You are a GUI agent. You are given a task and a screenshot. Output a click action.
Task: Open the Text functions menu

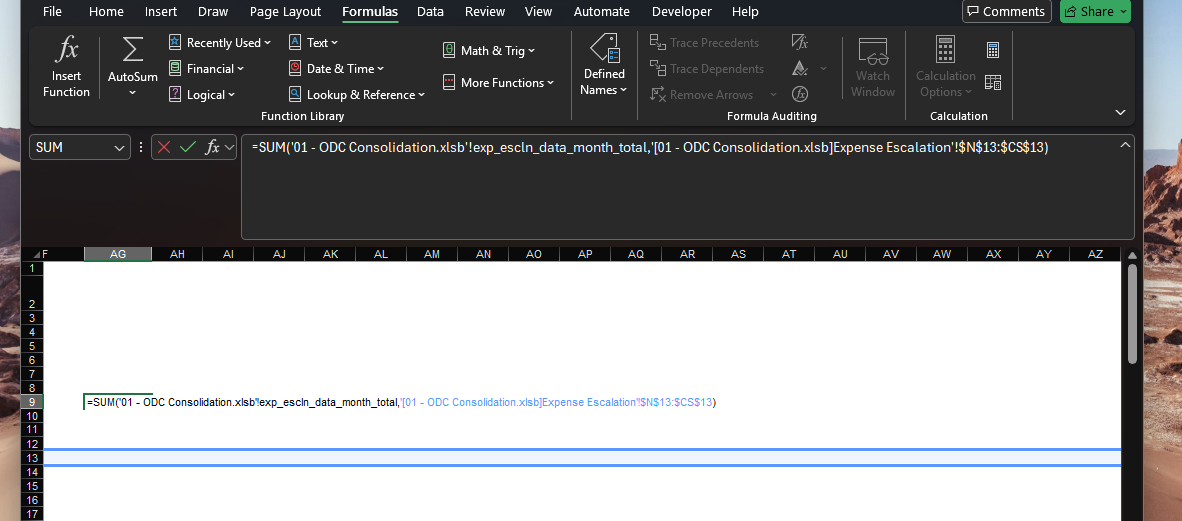313,43
